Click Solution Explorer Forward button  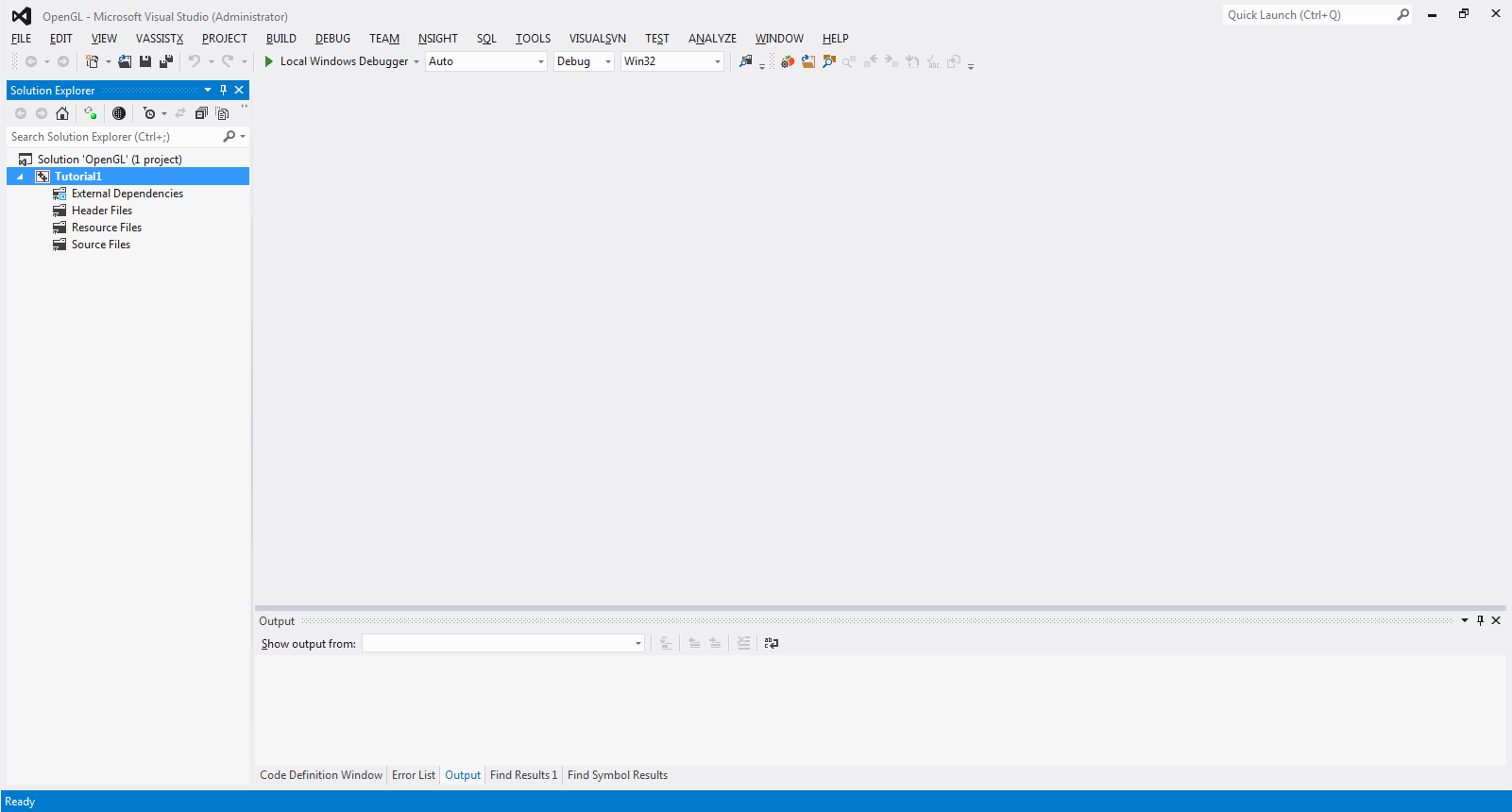tap(42, 113)
